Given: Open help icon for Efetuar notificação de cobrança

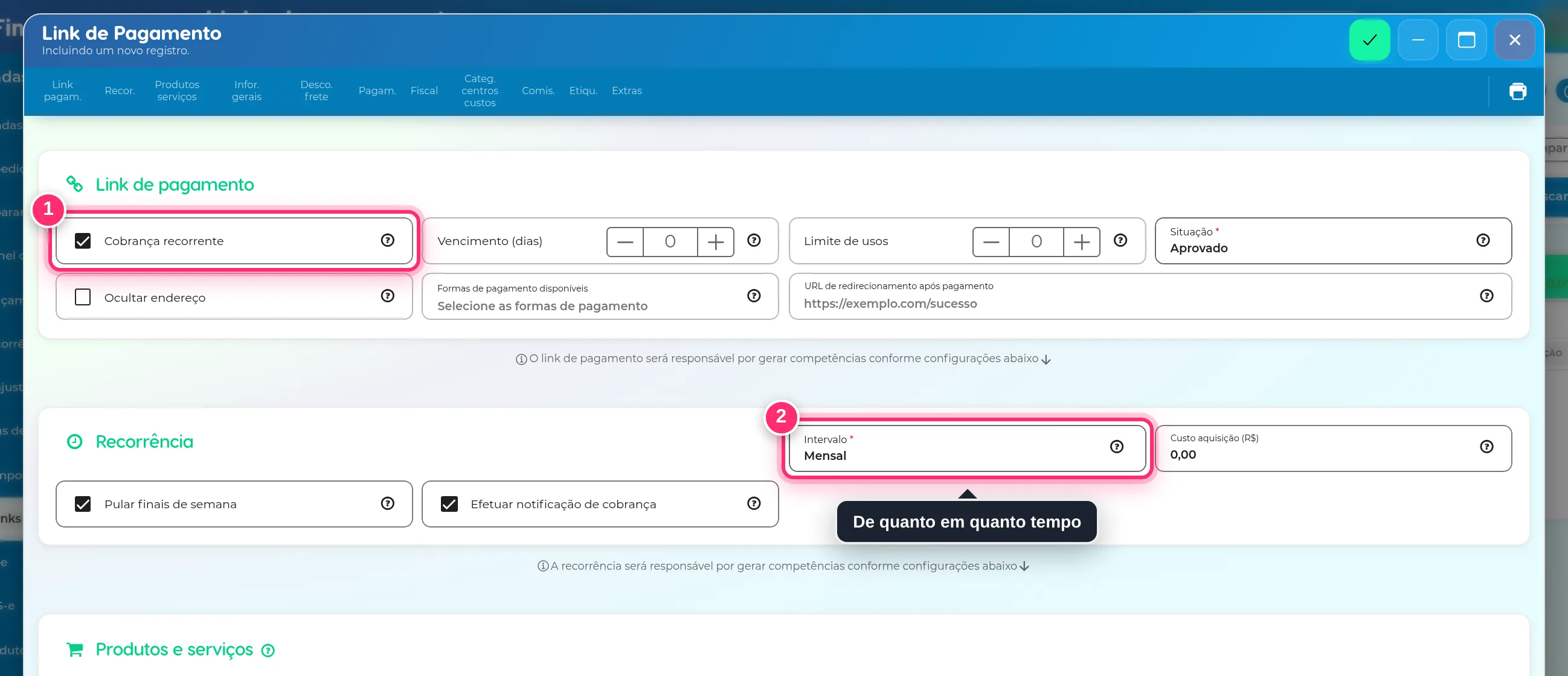Looking at the screenshot, I should (x=754, y=503).
